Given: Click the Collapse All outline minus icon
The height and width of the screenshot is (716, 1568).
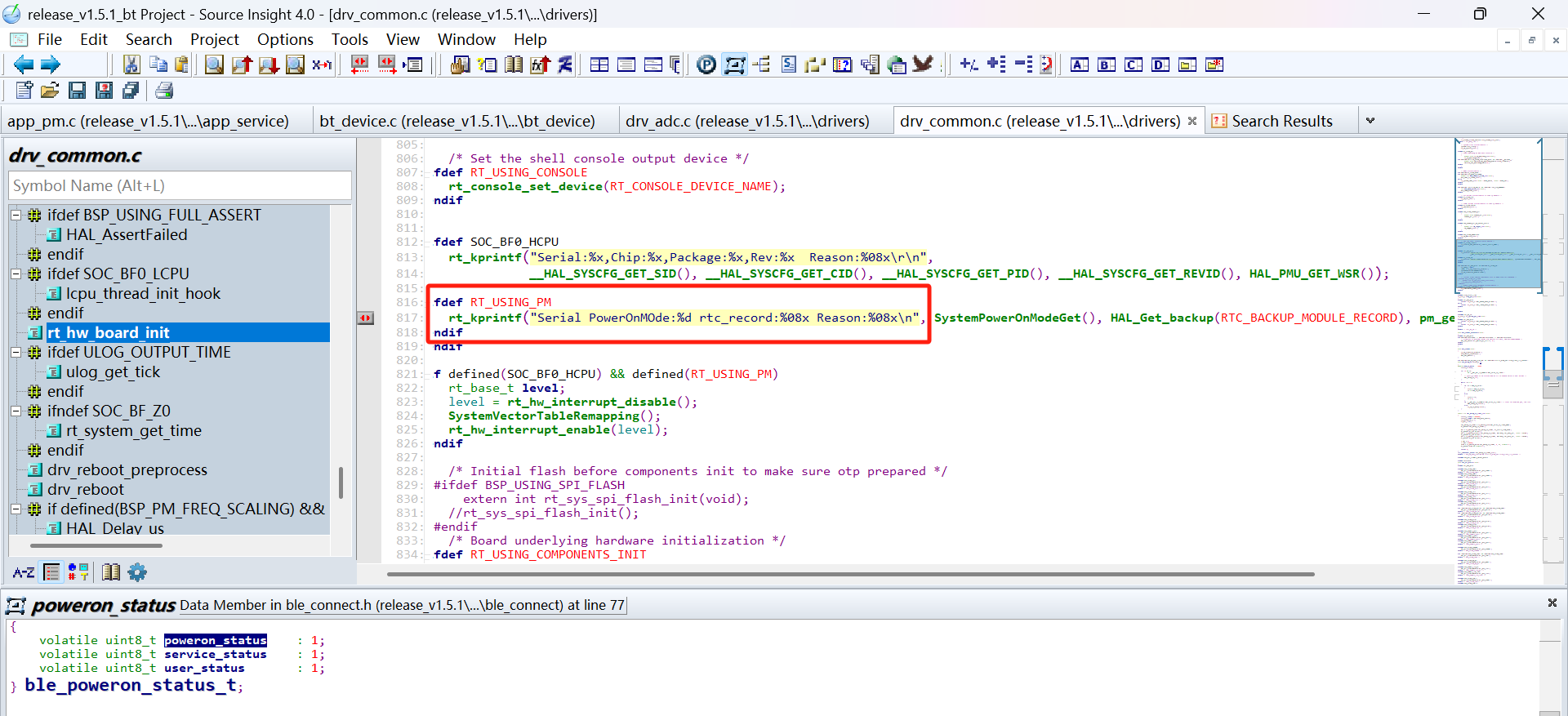Looking at the screenshot, I should pyautogui.click(x=1023, y=64).
